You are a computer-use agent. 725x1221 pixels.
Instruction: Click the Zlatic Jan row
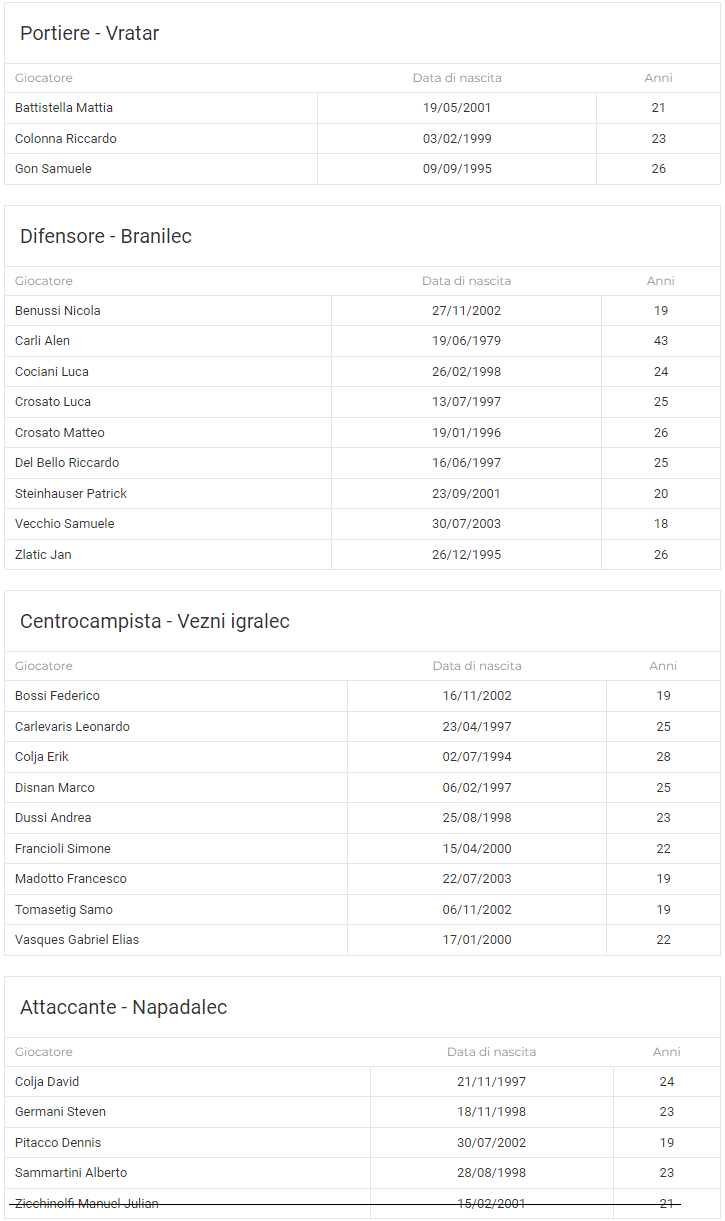(362, 555)
